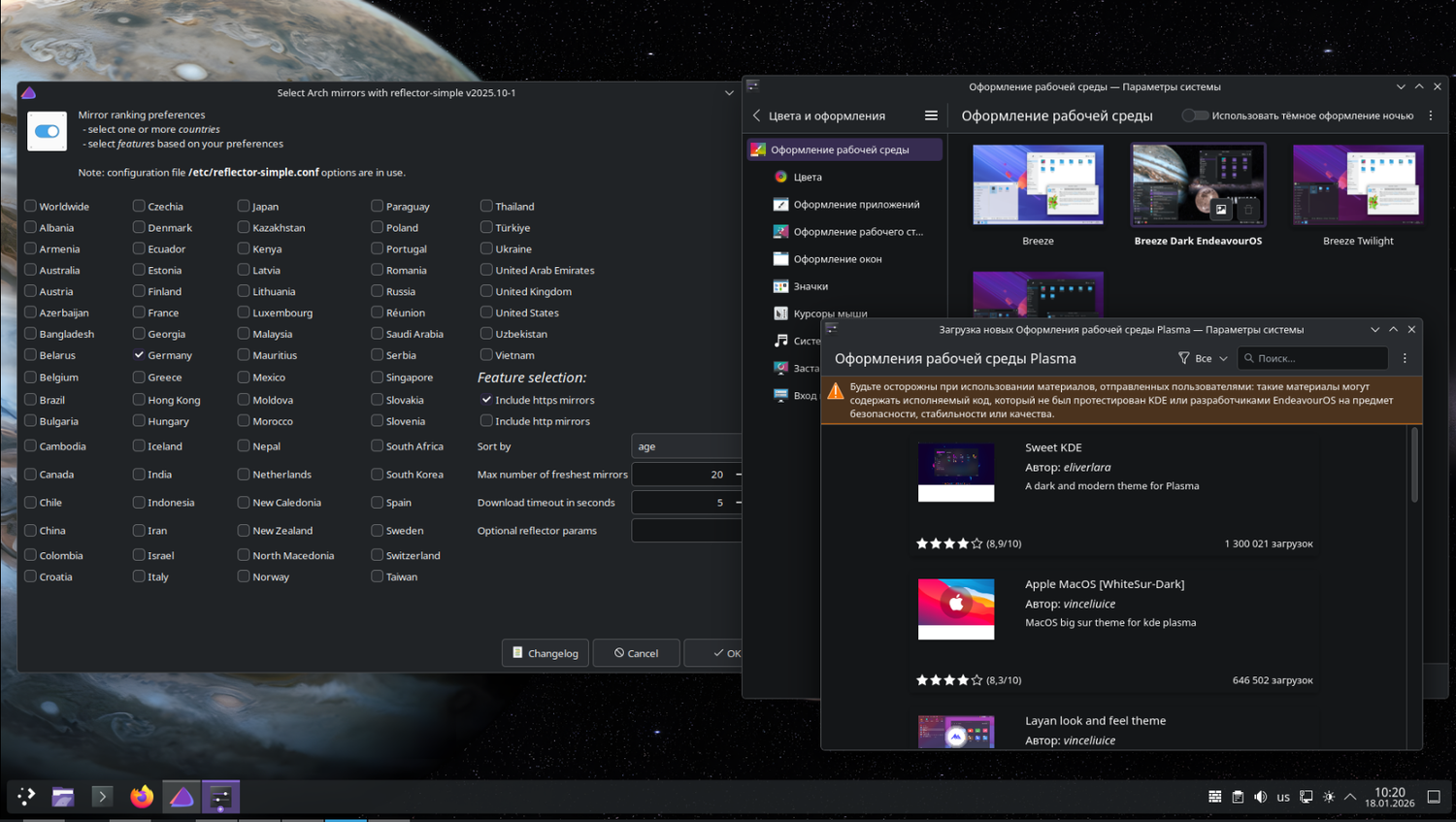This screenshot has height=822, width=1456.
Task: Click the delete icon on Breeze Dark EndeavourOS
Action: 1248,210
